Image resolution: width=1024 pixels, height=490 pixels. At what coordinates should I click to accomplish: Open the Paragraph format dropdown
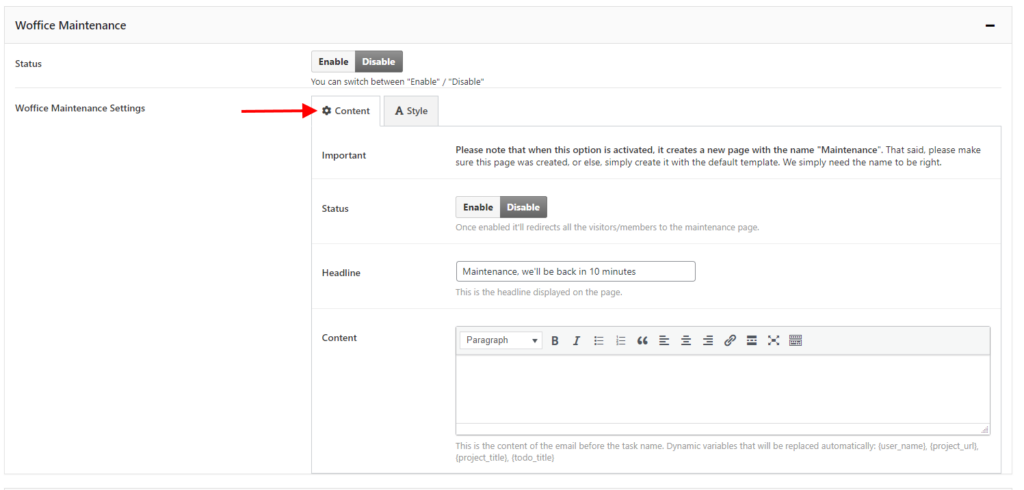[x=501, y=341]
